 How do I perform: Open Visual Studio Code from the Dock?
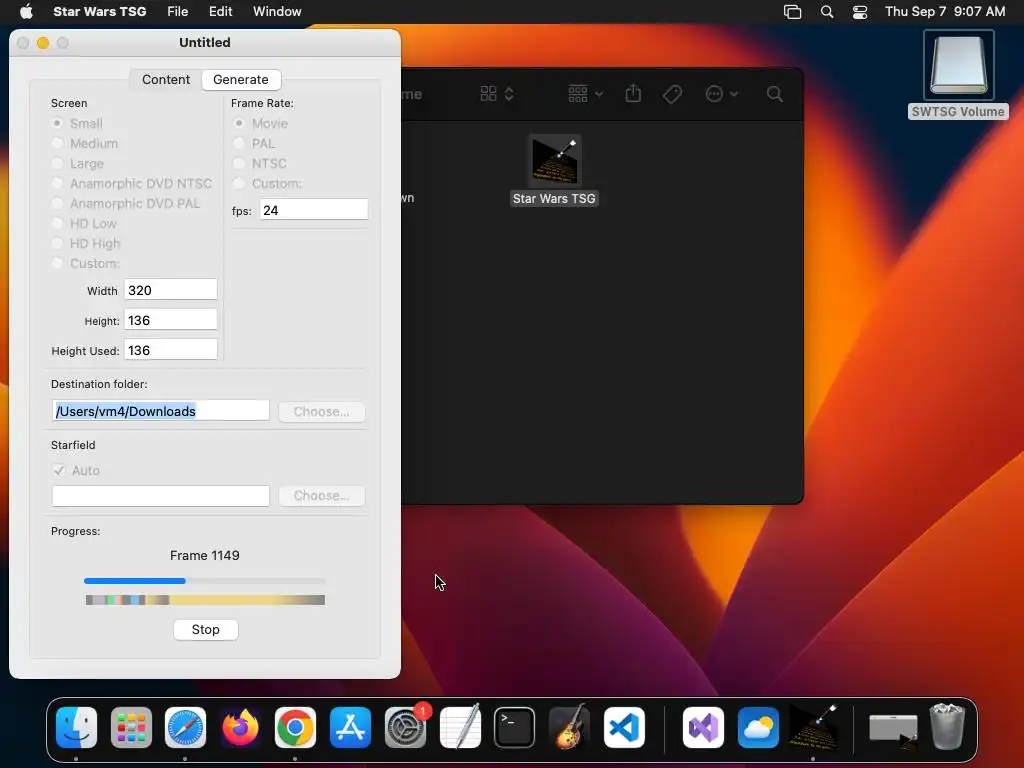pyautogui.click(x=624, y=728)
